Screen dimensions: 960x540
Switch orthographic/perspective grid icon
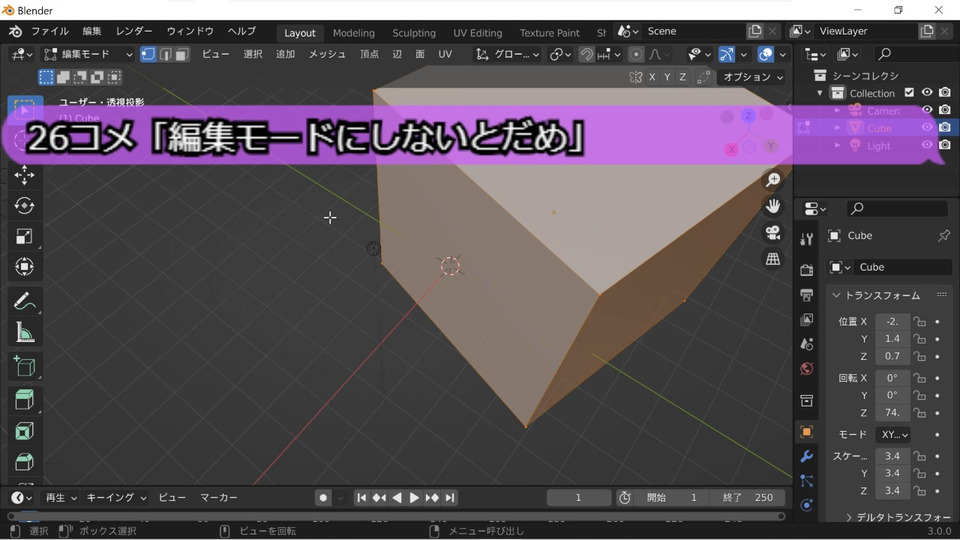click(773, 259)
